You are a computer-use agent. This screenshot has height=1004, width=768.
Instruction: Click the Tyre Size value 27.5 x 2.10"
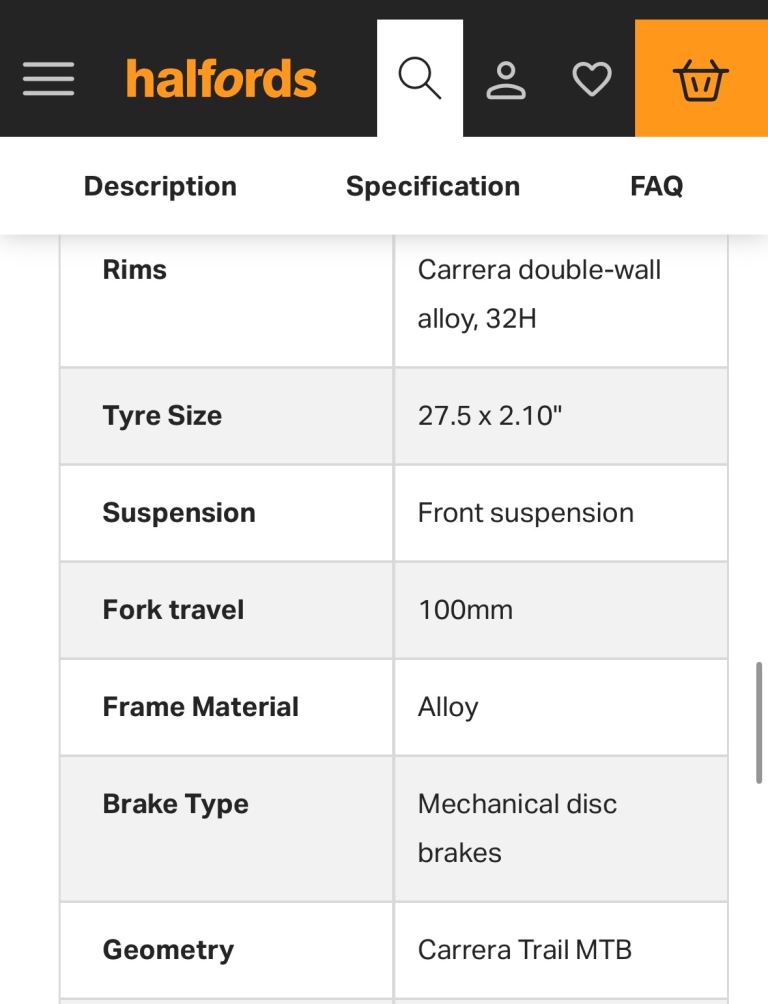click(490, 416)
